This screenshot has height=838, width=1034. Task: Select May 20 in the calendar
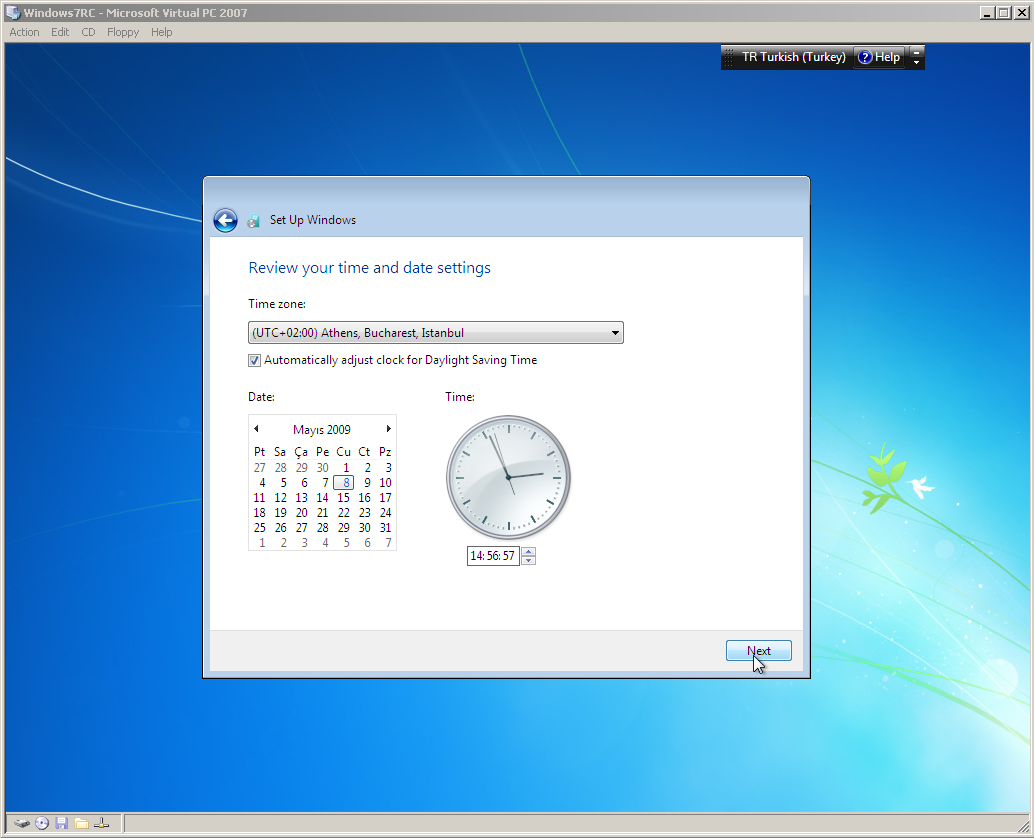(301, 513)
